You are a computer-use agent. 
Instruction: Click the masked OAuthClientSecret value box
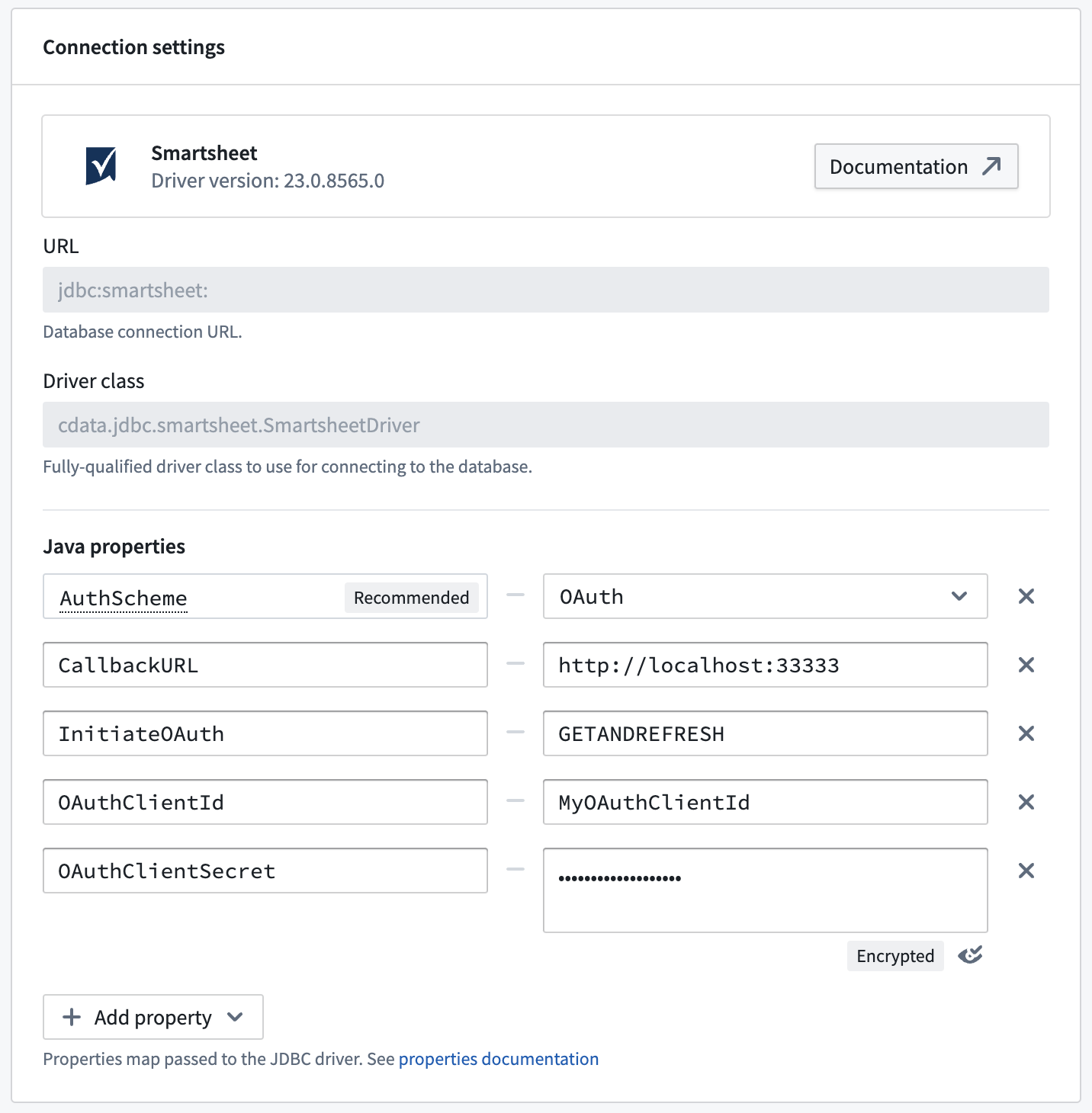point(765,890)
